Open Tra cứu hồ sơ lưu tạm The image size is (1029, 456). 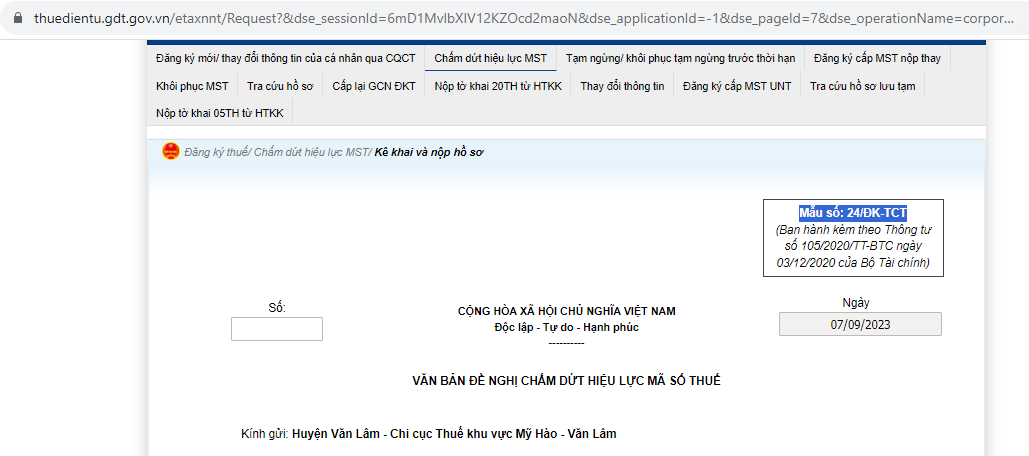[x=862, y=85]
